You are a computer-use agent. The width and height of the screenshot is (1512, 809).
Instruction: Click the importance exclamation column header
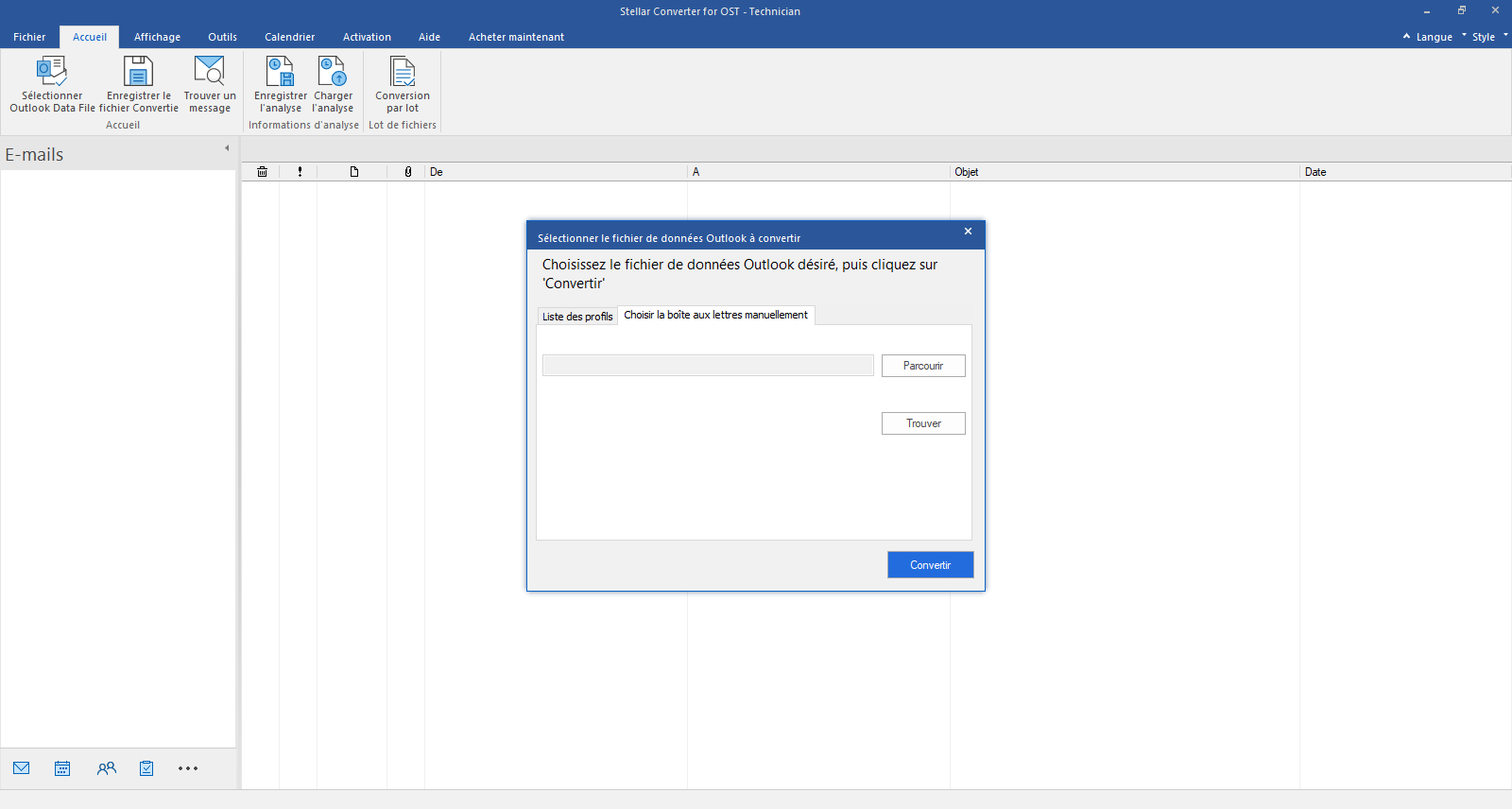(x=300, y=172)
